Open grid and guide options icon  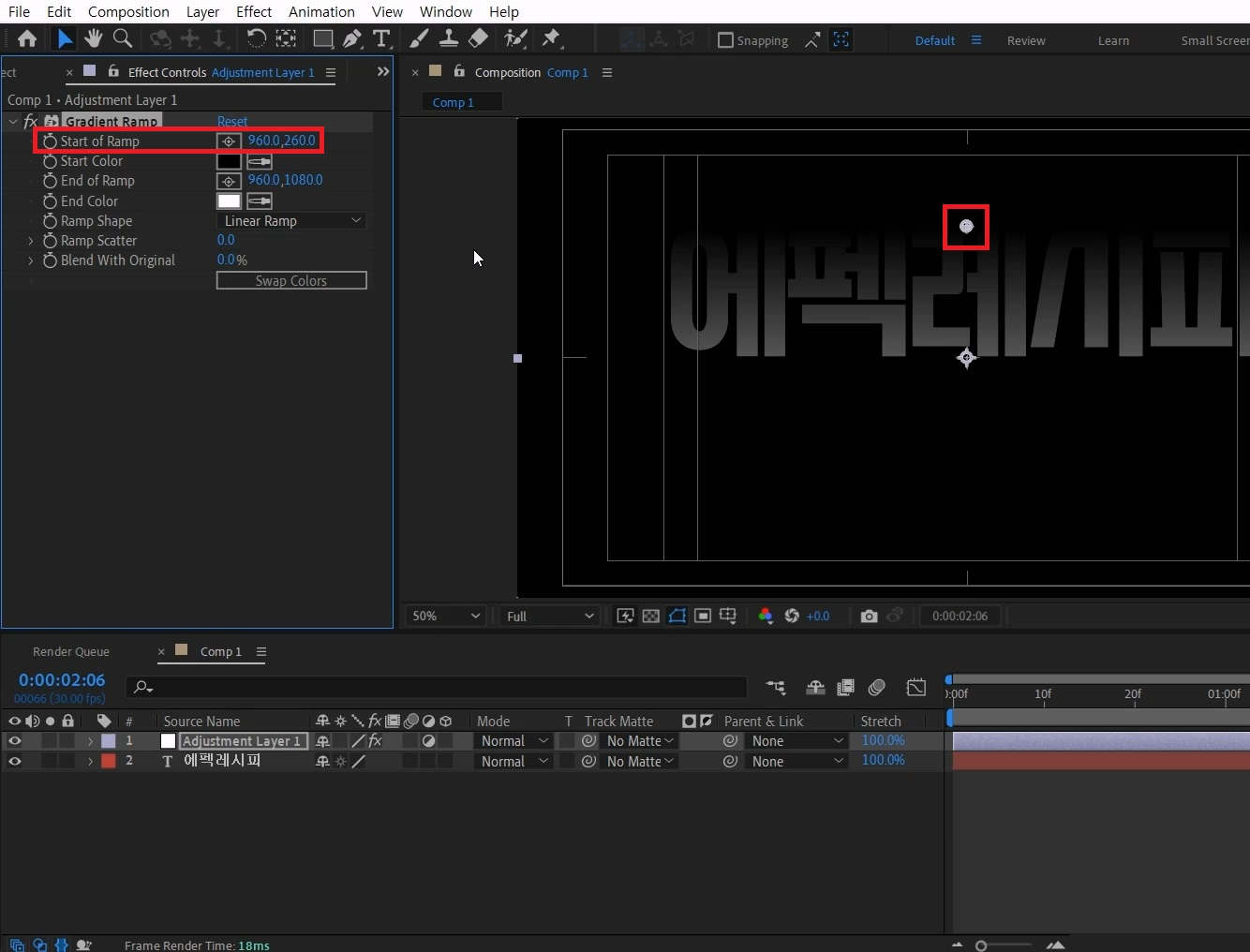pos(728,616)
